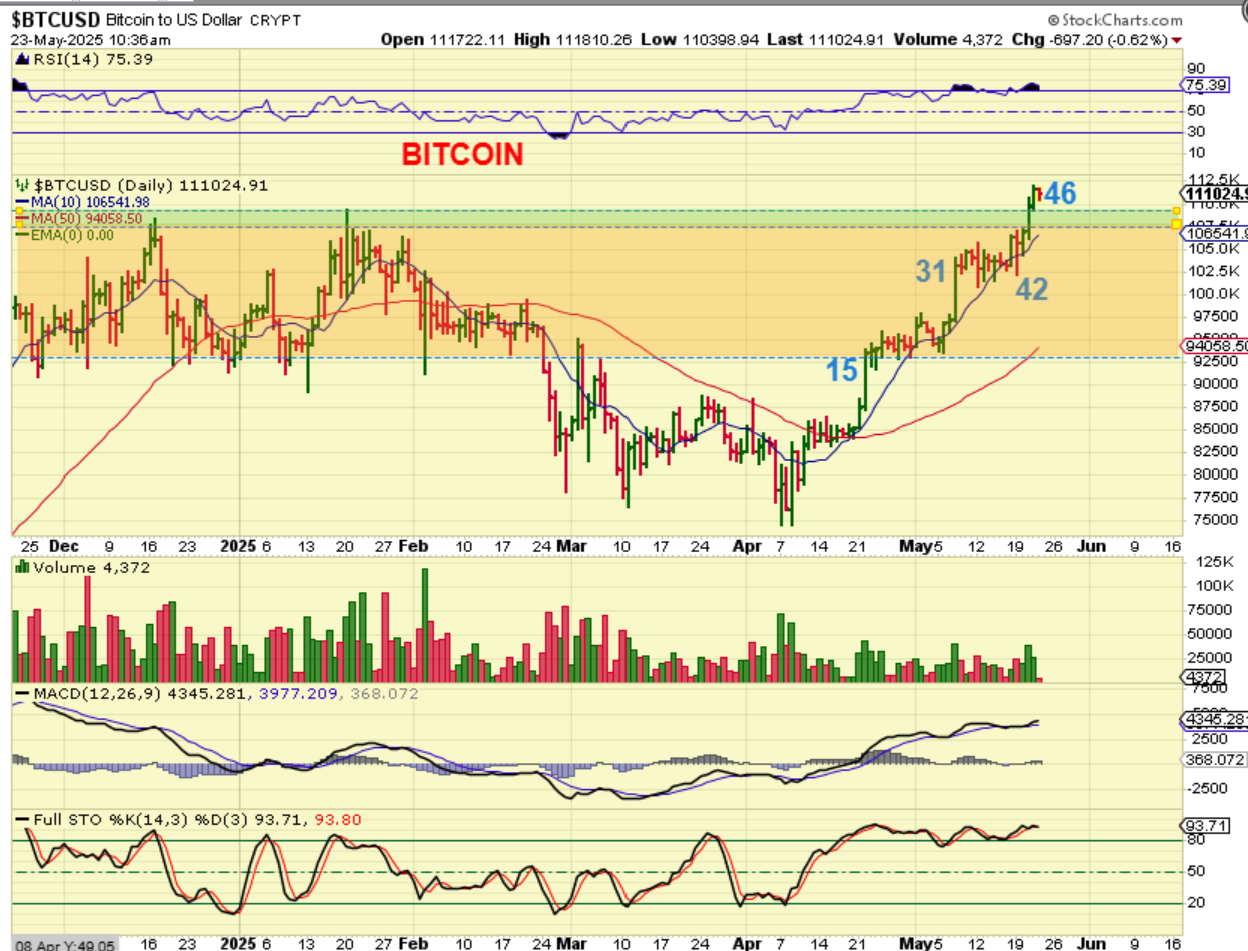Click the $BTCUSD (Daily) 111024.91 legend
Viewport: 1248px width, 951px height.
151,185
